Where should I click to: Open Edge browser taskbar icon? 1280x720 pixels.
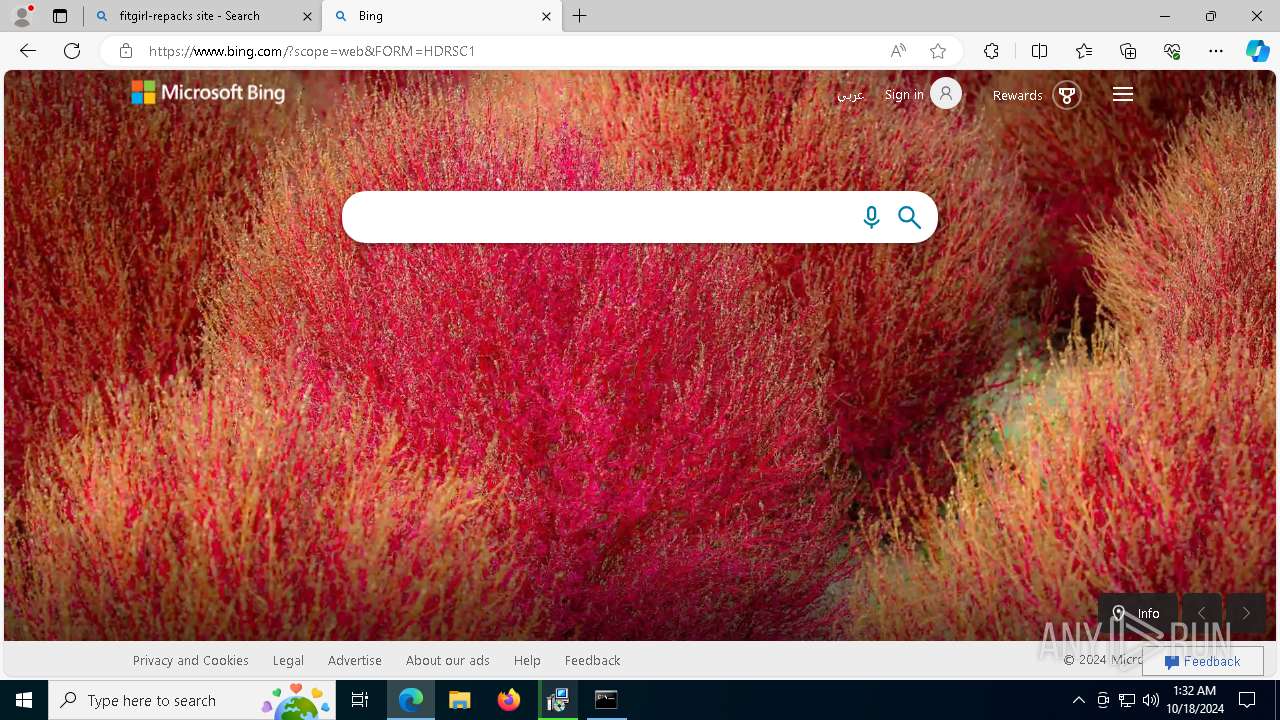(411, 700)
